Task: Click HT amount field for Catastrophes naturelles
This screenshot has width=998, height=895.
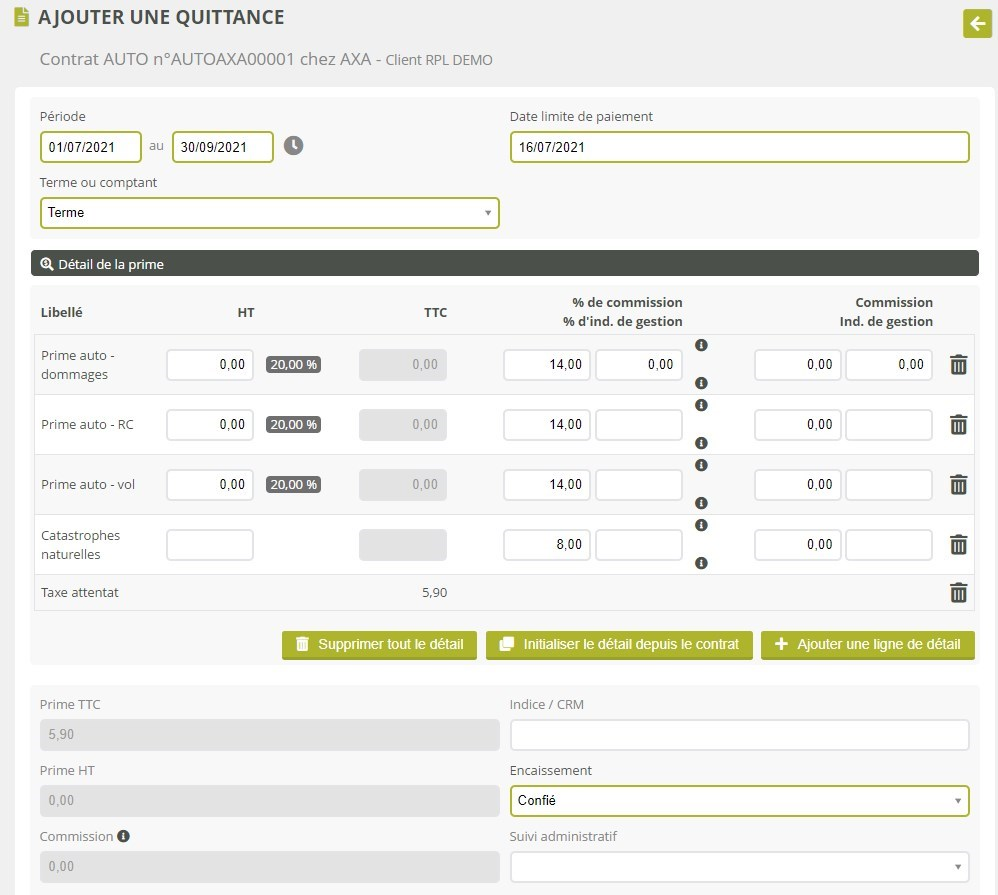Action: 210,545
